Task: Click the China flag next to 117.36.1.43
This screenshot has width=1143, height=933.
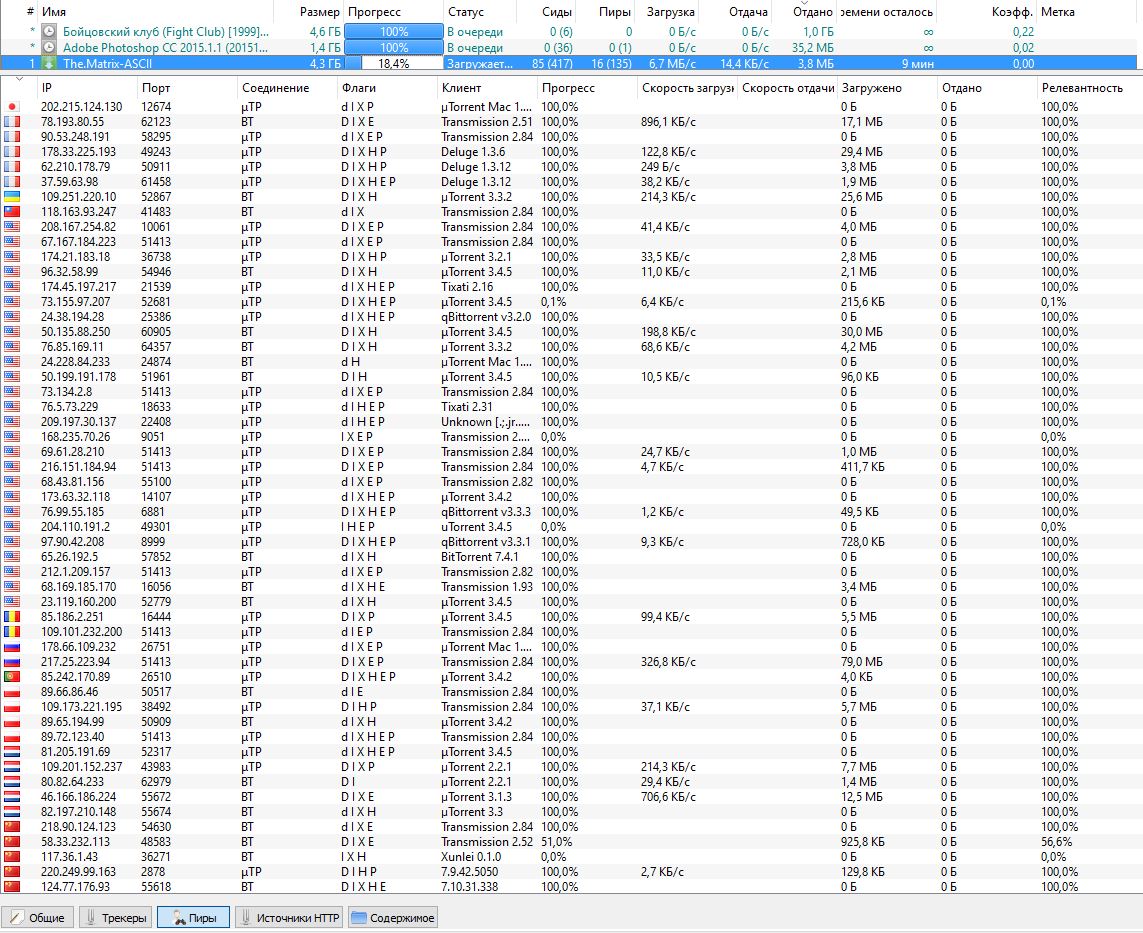Action: point(12,856)
